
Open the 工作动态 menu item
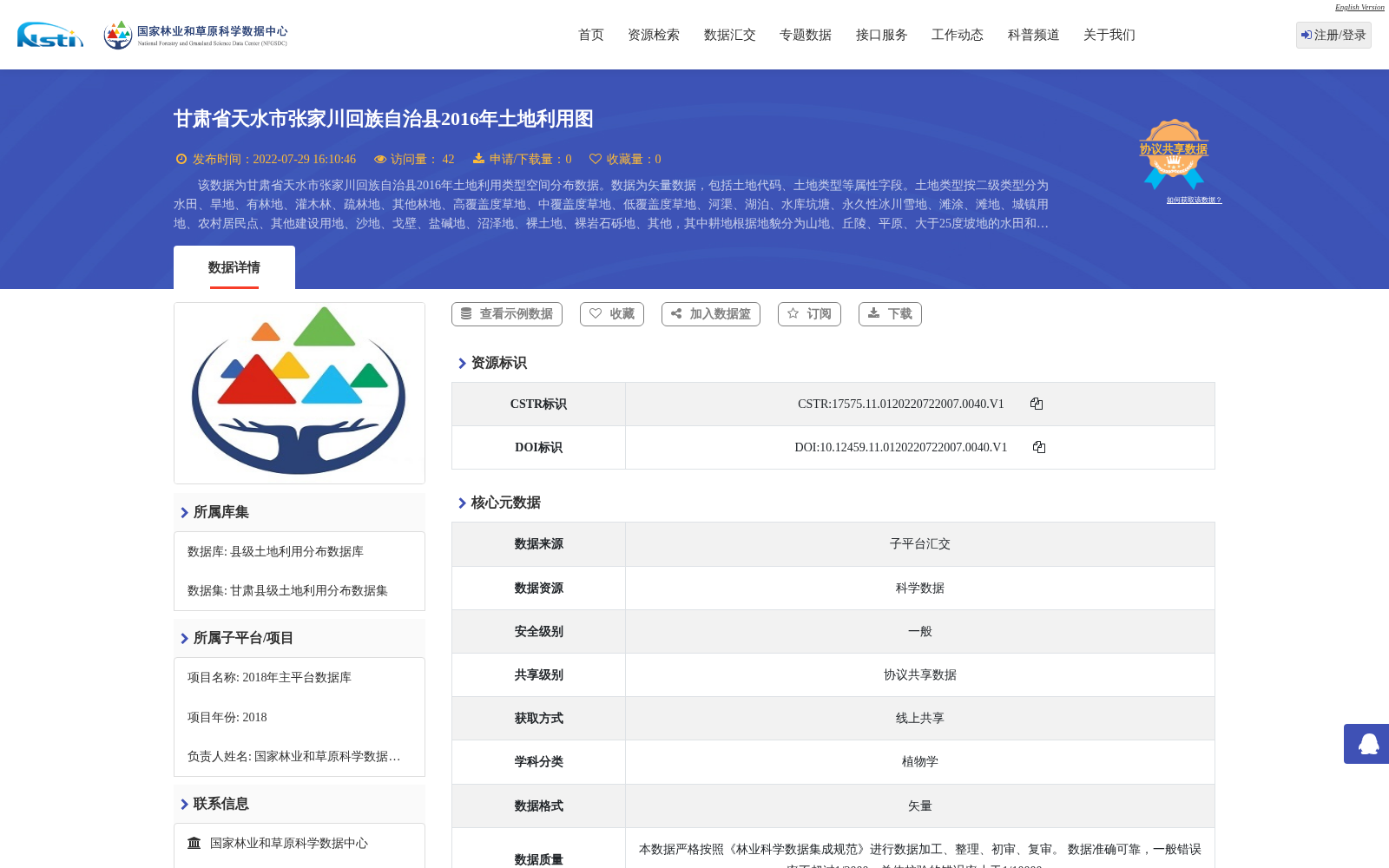point(958,35)
